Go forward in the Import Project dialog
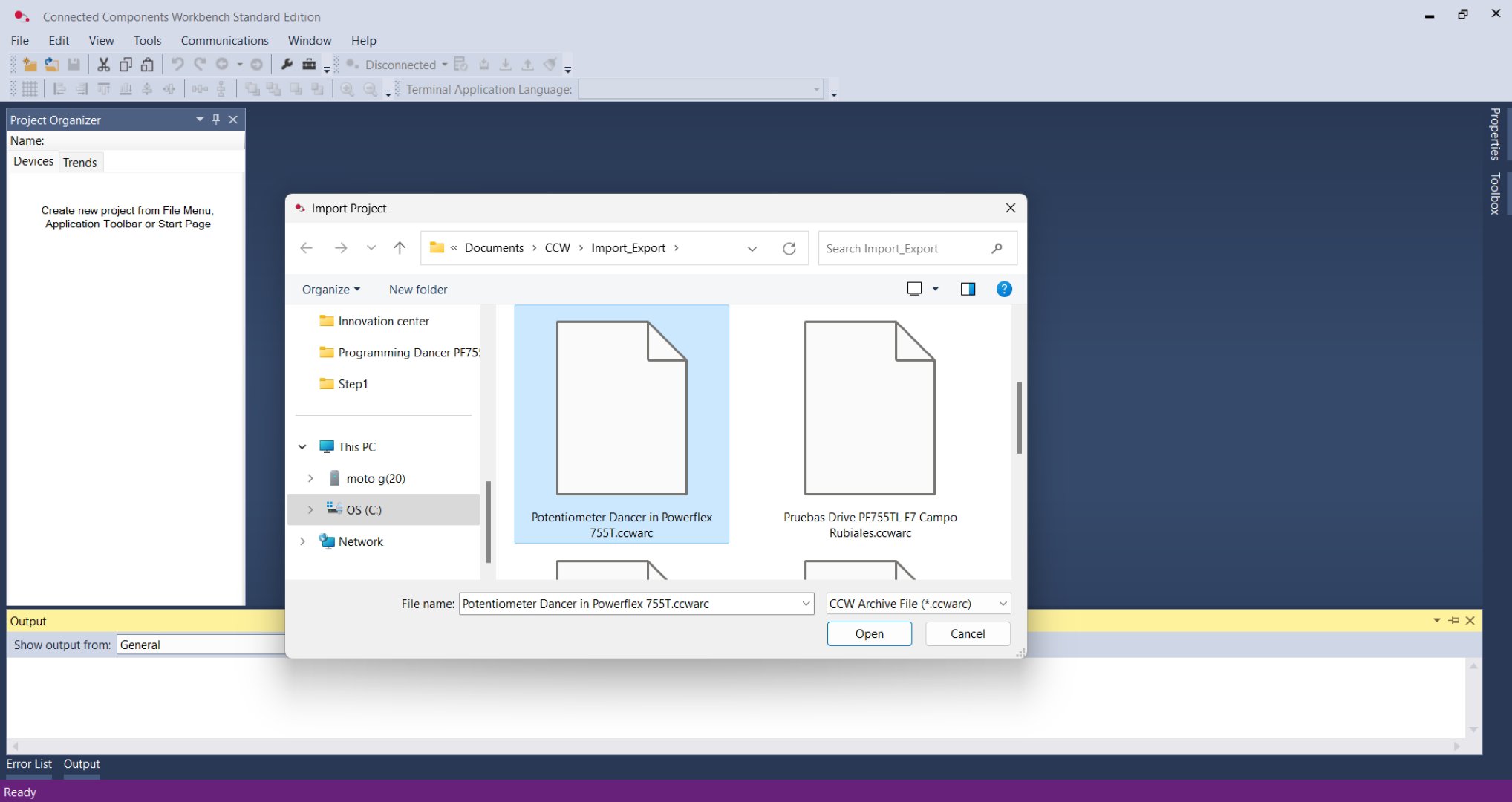The width and height of the screenshot is (1512, 802). [x=341, y=248]
